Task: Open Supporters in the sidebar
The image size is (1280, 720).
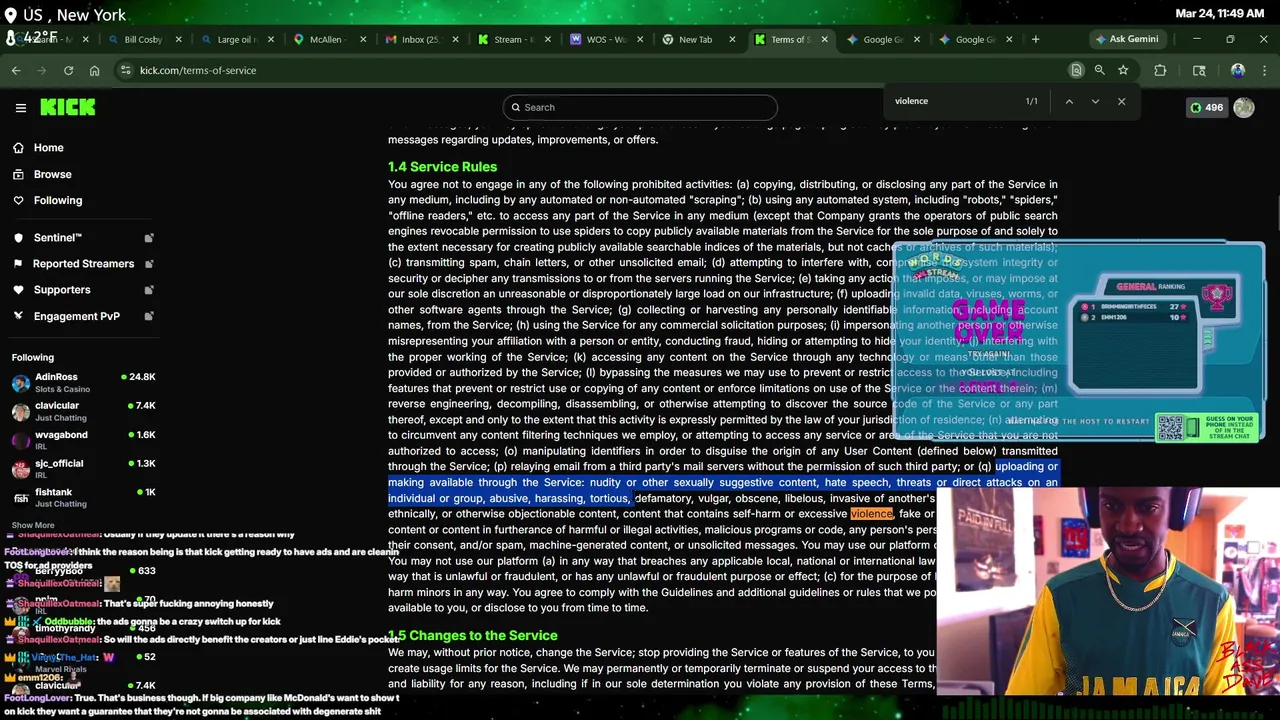Action: [61, 290]
